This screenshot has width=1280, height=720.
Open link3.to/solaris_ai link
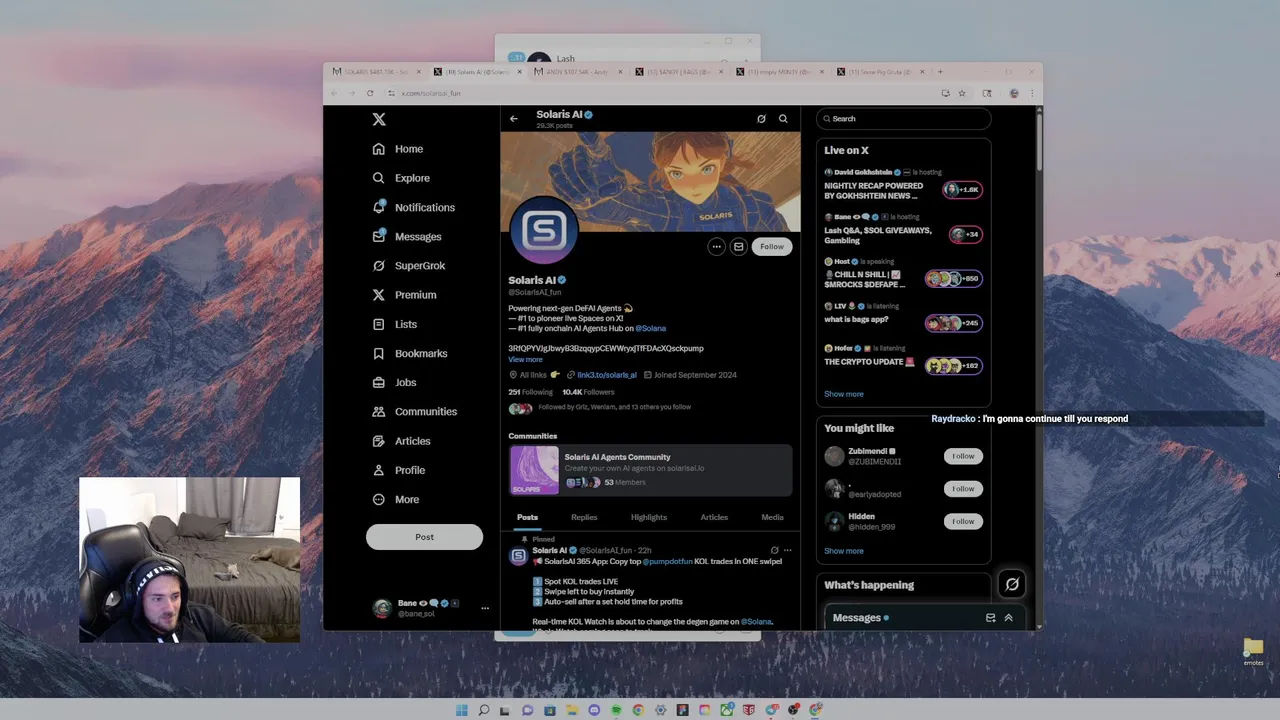(607, 375)
